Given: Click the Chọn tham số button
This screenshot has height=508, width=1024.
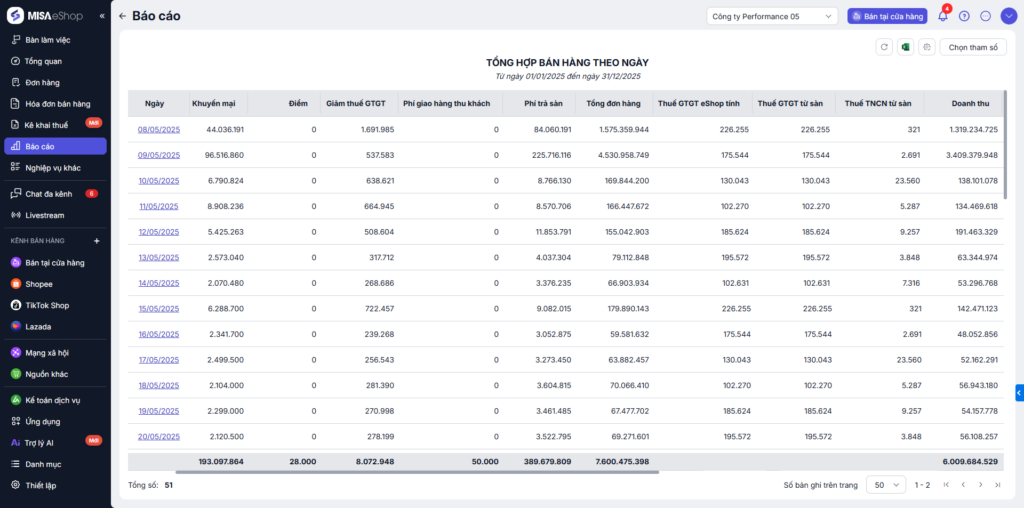Looking at the screenshot, I should 972,47.
